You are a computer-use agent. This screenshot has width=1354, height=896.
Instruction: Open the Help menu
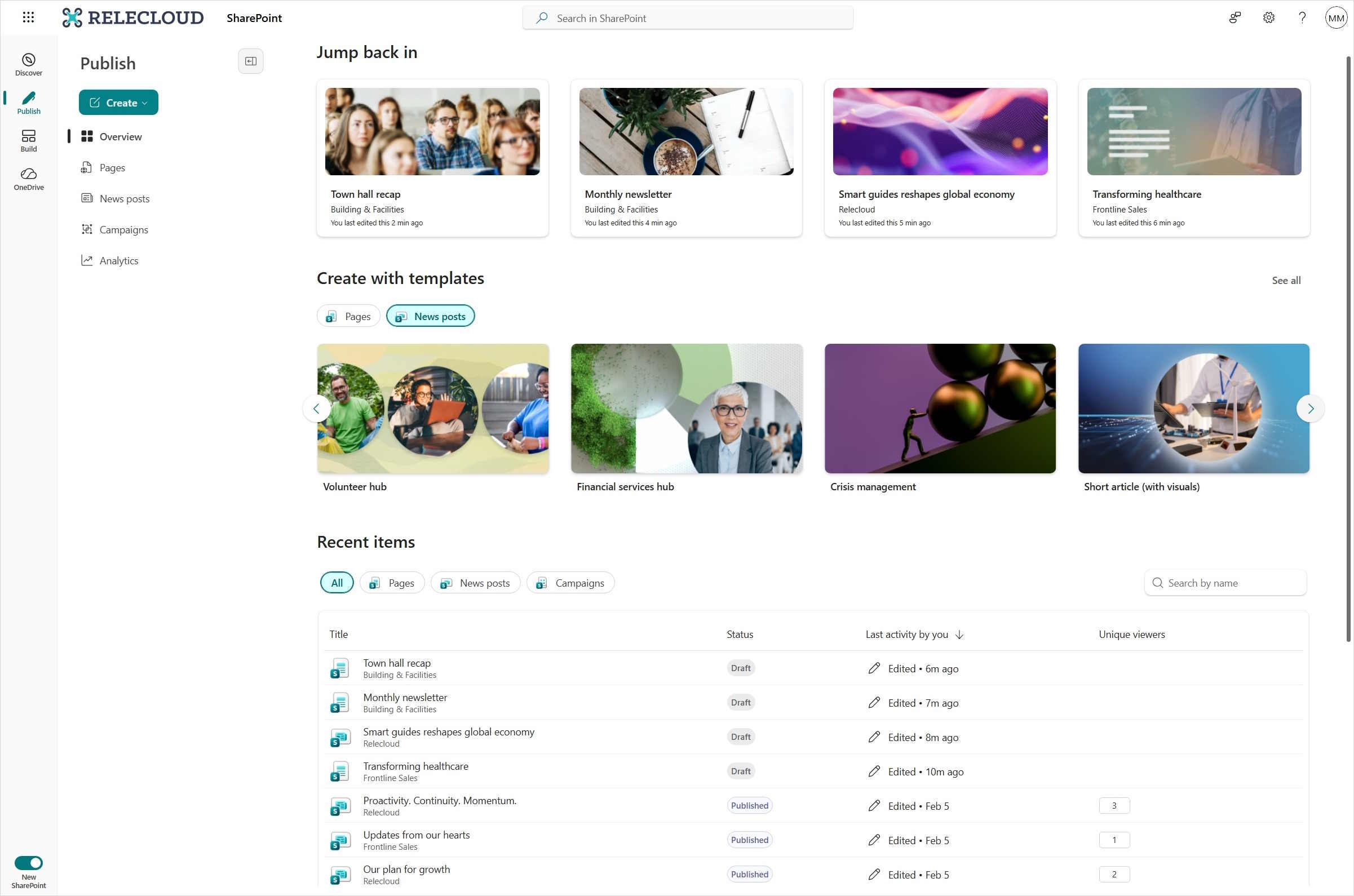(x=1302, y=17)
